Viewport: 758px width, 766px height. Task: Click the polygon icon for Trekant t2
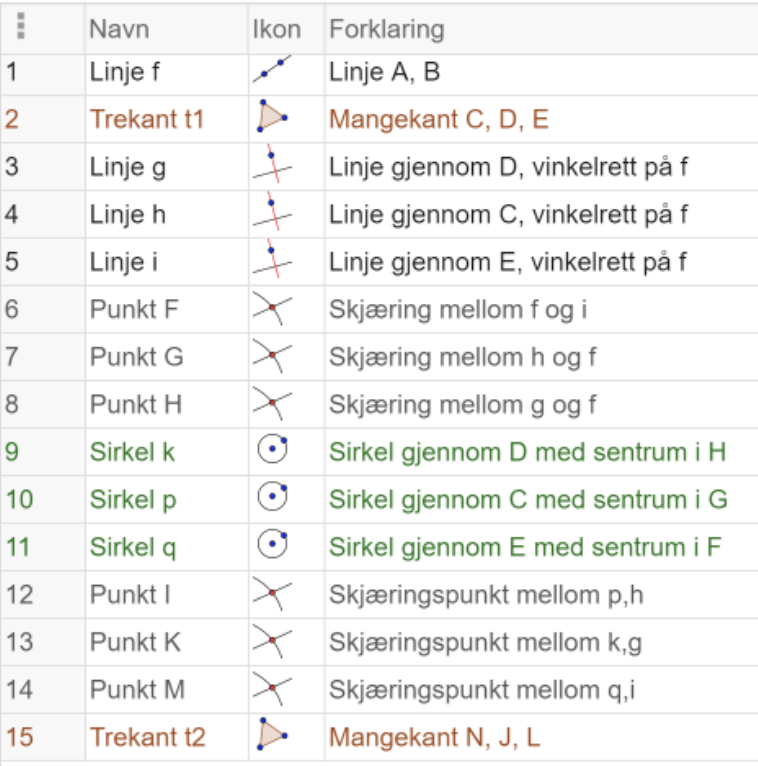point(272,737)
